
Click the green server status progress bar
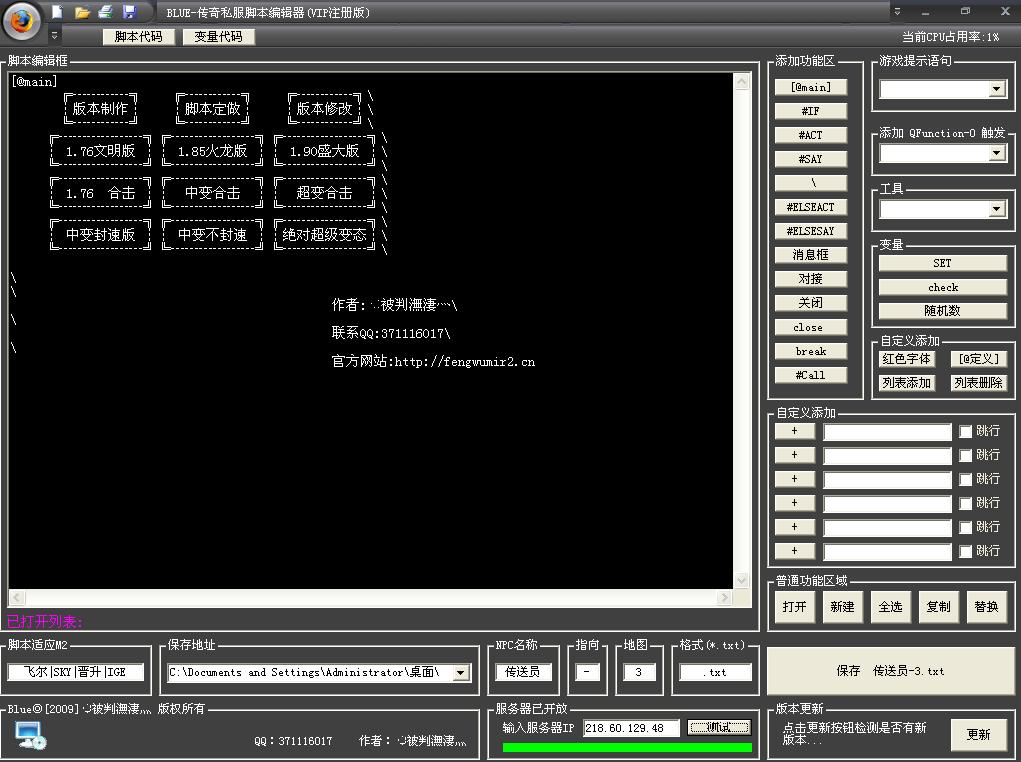point(627,747)
